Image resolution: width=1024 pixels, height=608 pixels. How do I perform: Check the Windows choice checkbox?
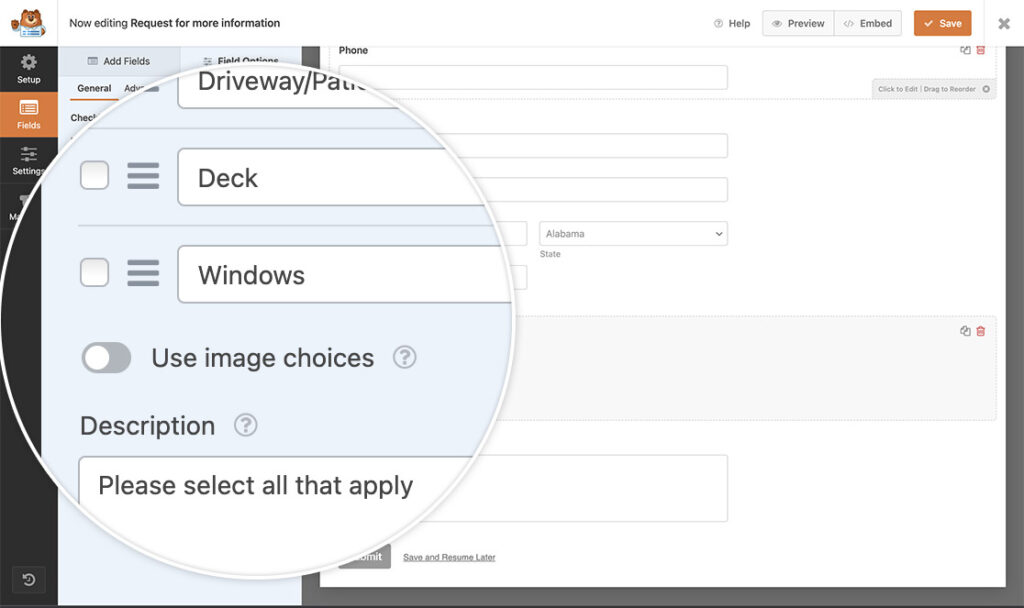point(94,272)
